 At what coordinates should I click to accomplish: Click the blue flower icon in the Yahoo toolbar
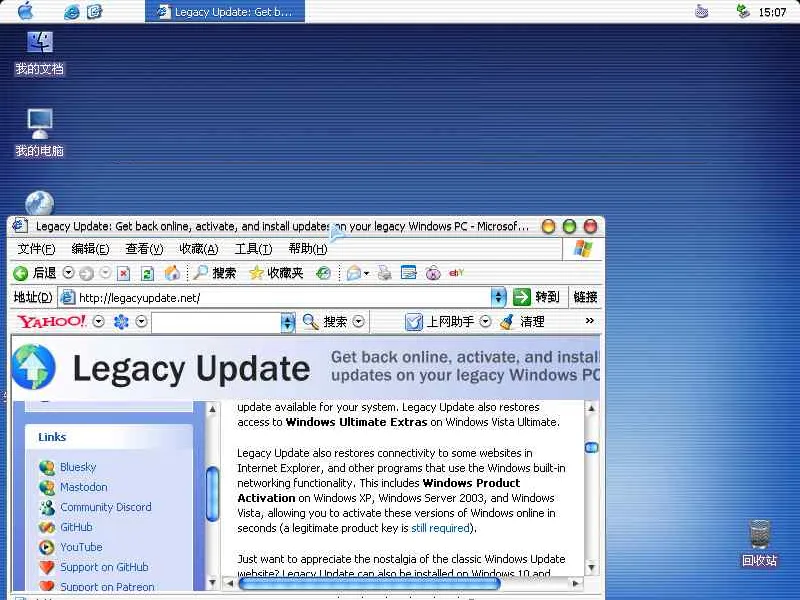121,321
